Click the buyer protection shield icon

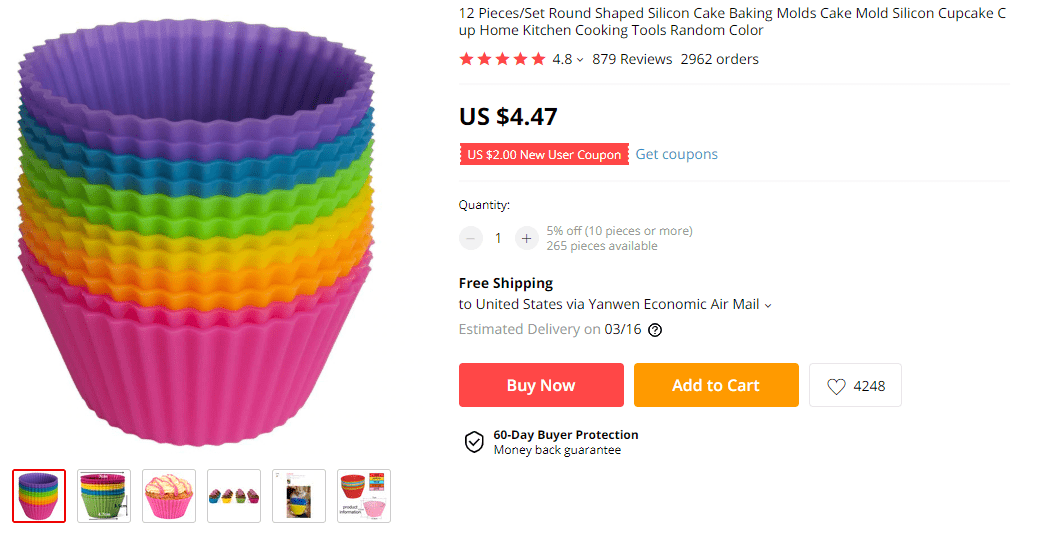[474, 442]
